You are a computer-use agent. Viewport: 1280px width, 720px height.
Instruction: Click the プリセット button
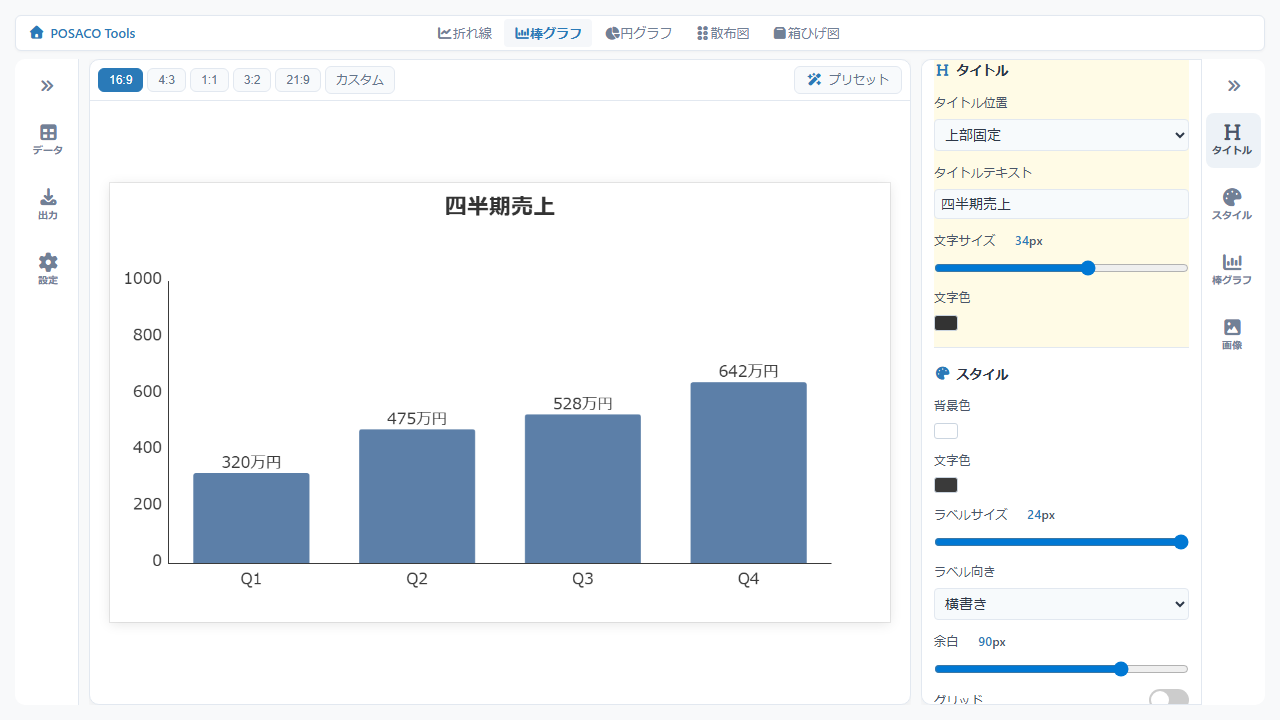[x=847, y=80]
